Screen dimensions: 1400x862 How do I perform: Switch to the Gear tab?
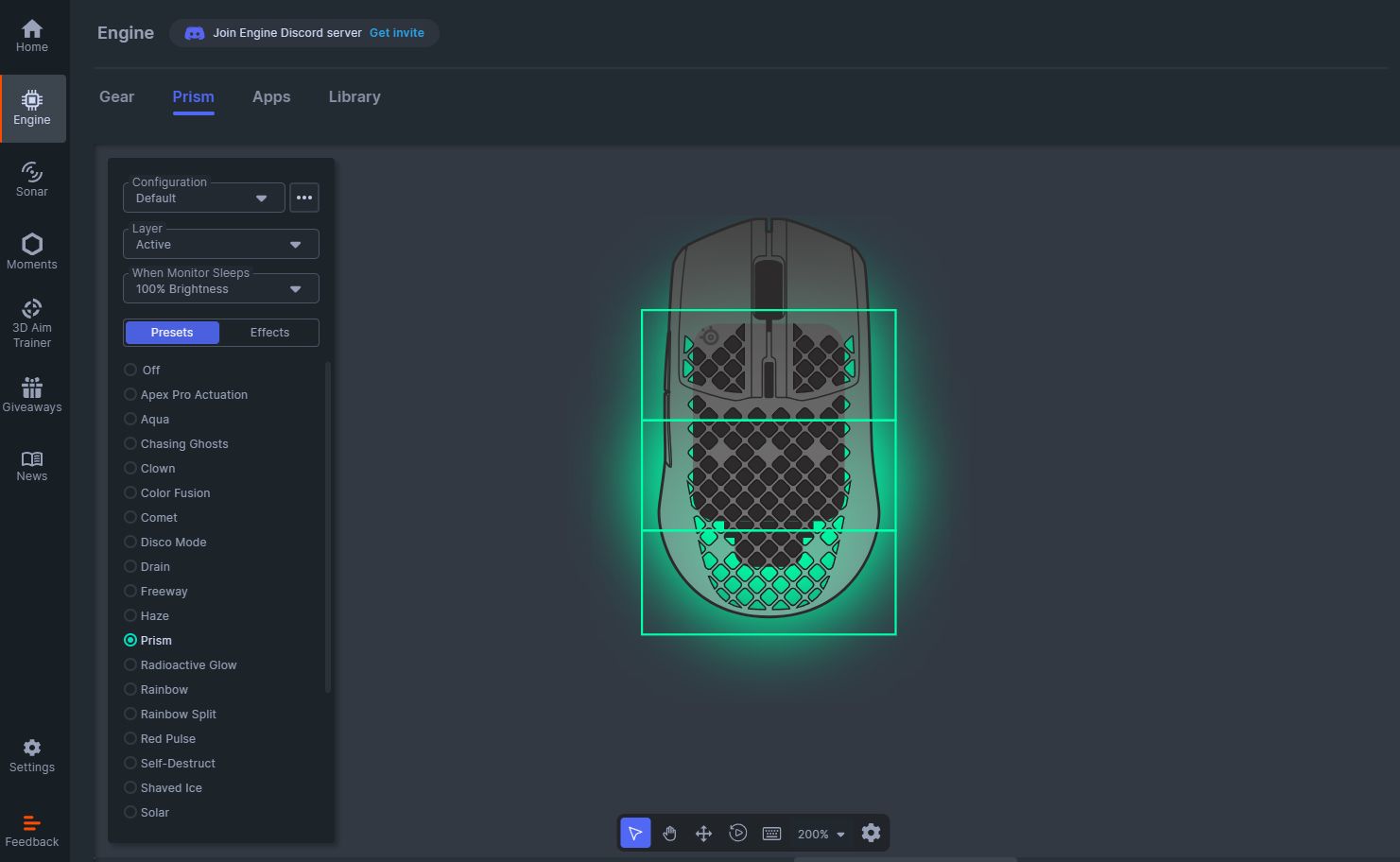coord(117,96)
